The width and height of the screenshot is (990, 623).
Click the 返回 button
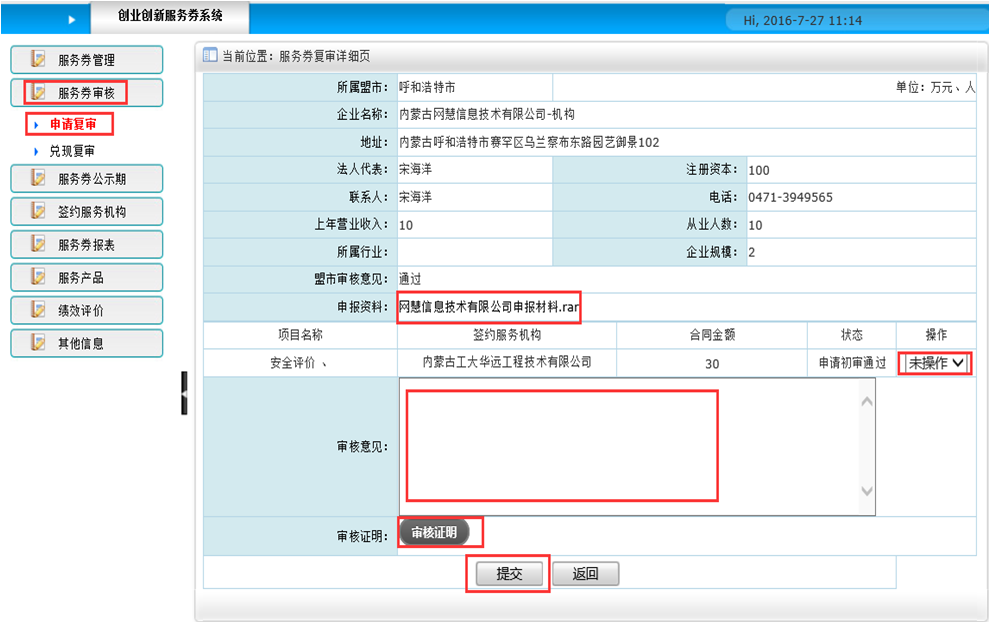tap(585, 574)
